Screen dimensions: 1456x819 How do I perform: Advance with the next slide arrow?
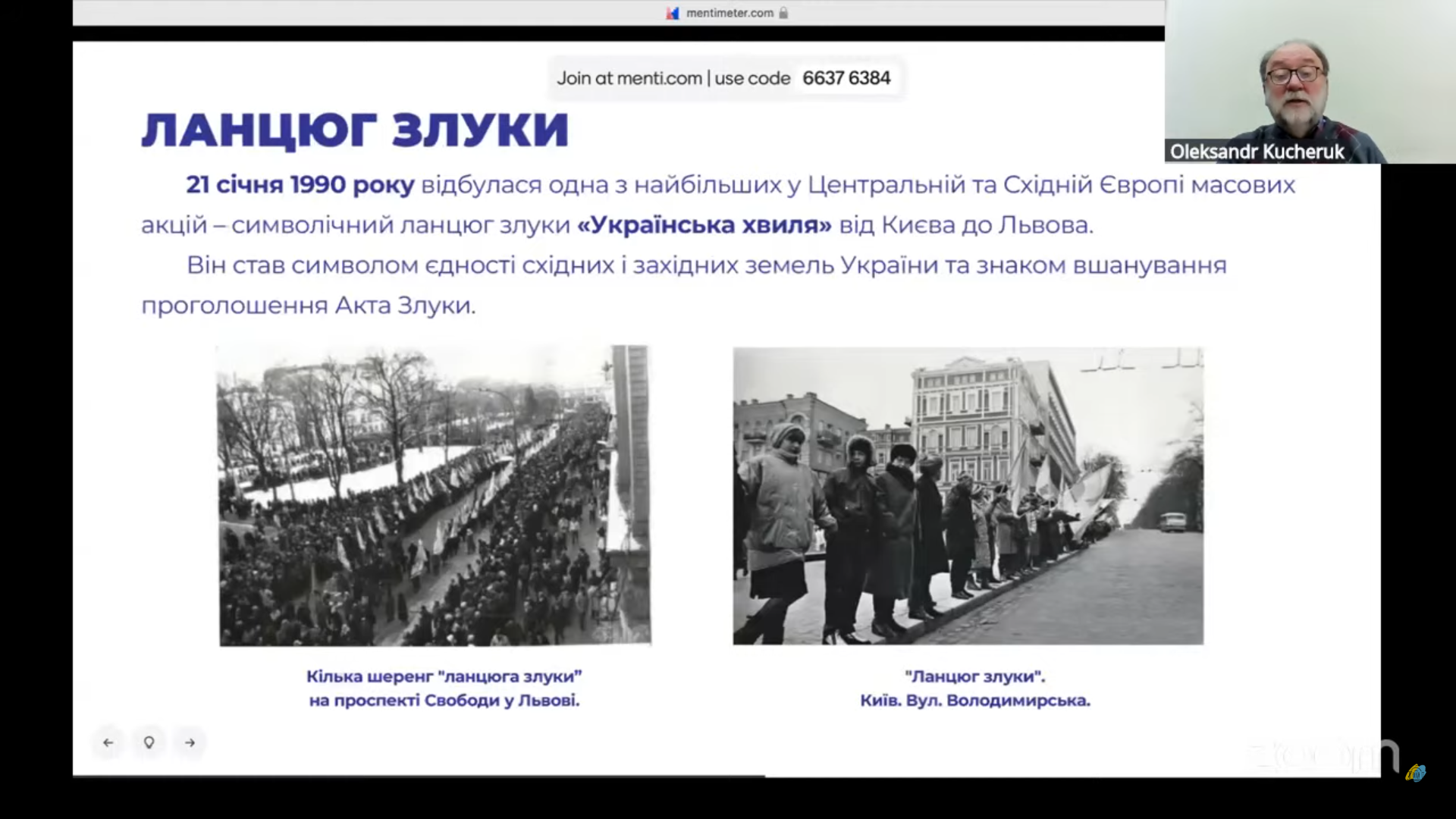190,742
